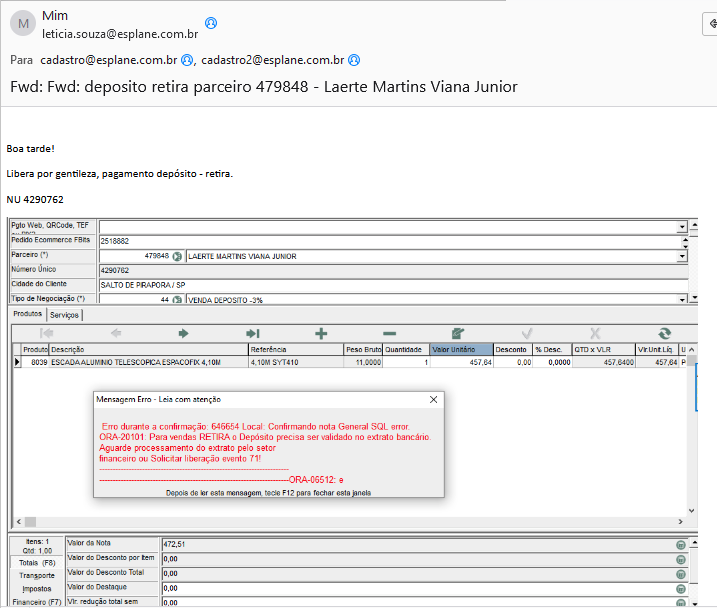Expand the Pgto Web, QRCode, TEF dropdown
717x608 pixels.
pyautogui.click(x=682, y=227)
